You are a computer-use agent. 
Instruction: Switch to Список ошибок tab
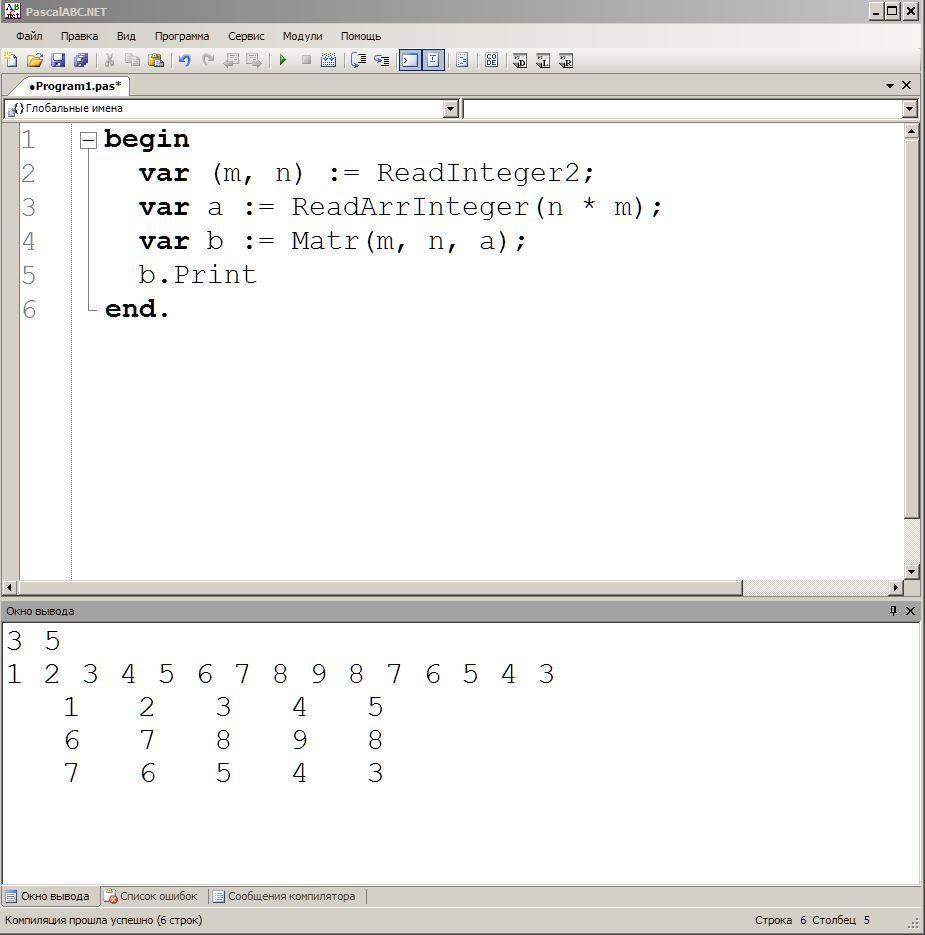[151, 896]
